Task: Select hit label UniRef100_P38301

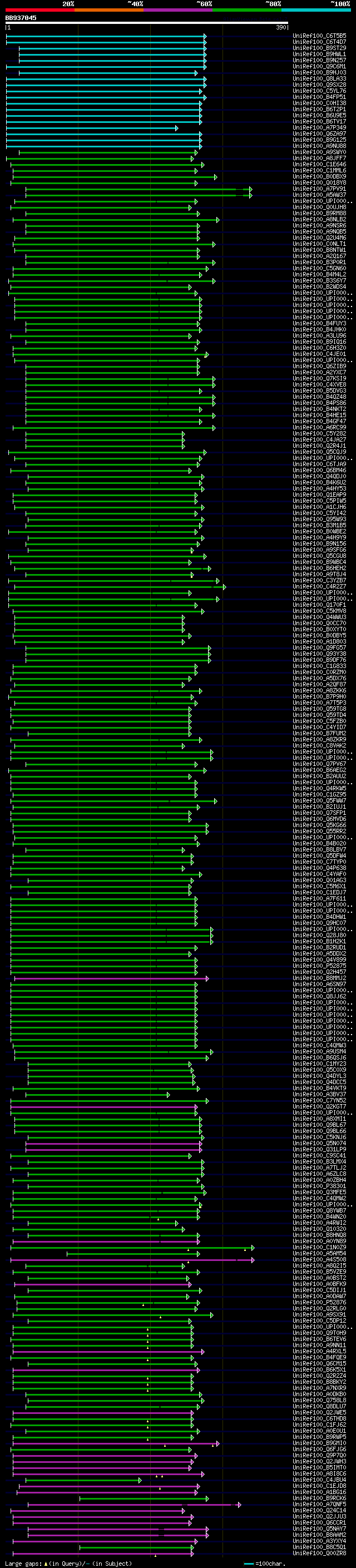Action: pyautogui.click(x=319, y=1186)
